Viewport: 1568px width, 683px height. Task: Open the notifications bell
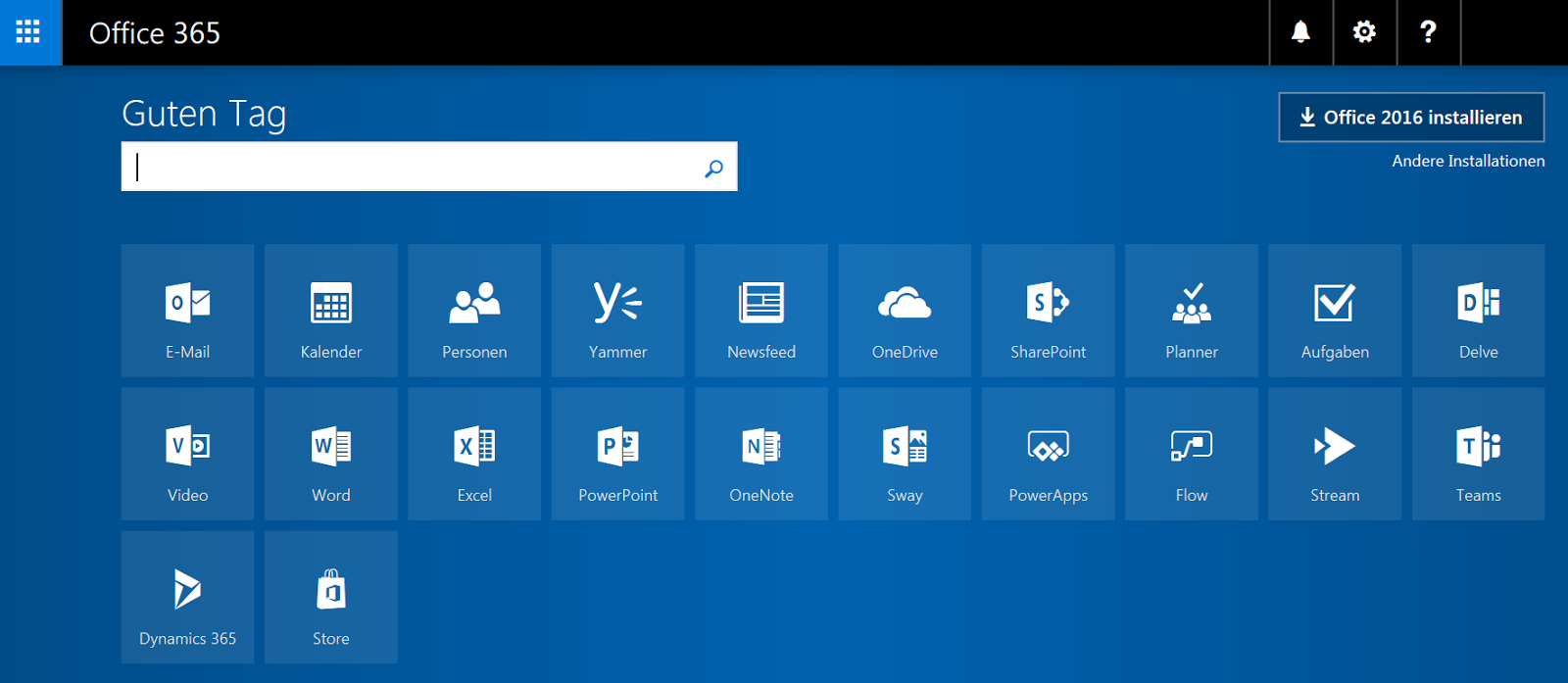point(1300,32)
